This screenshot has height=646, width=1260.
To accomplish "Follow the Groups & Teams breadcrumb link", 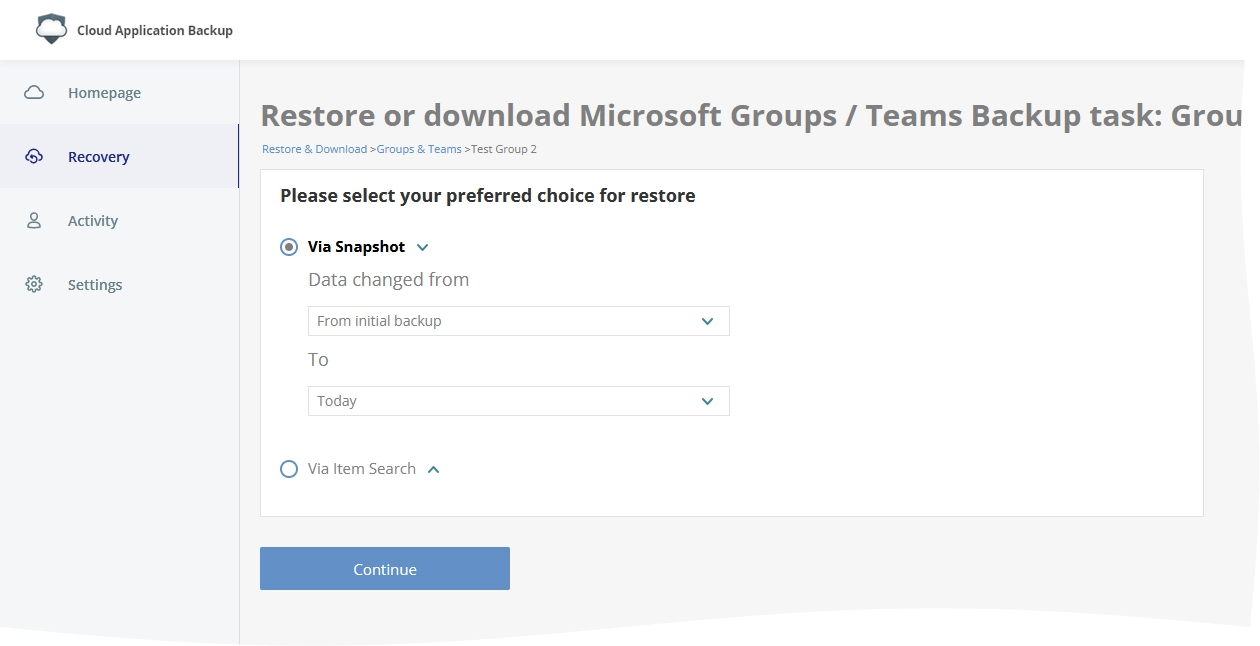I will pyautogui.click(x=419, y=149).
